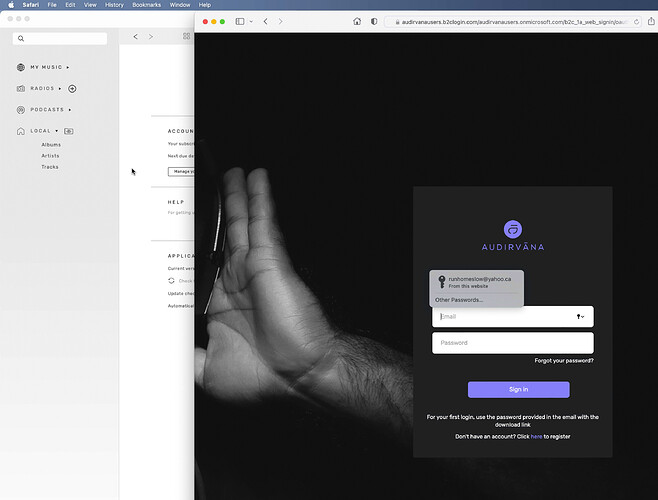This screenshot has width=658, height=500.
Task: Open the File menu
Action: [x=52, y=5]
